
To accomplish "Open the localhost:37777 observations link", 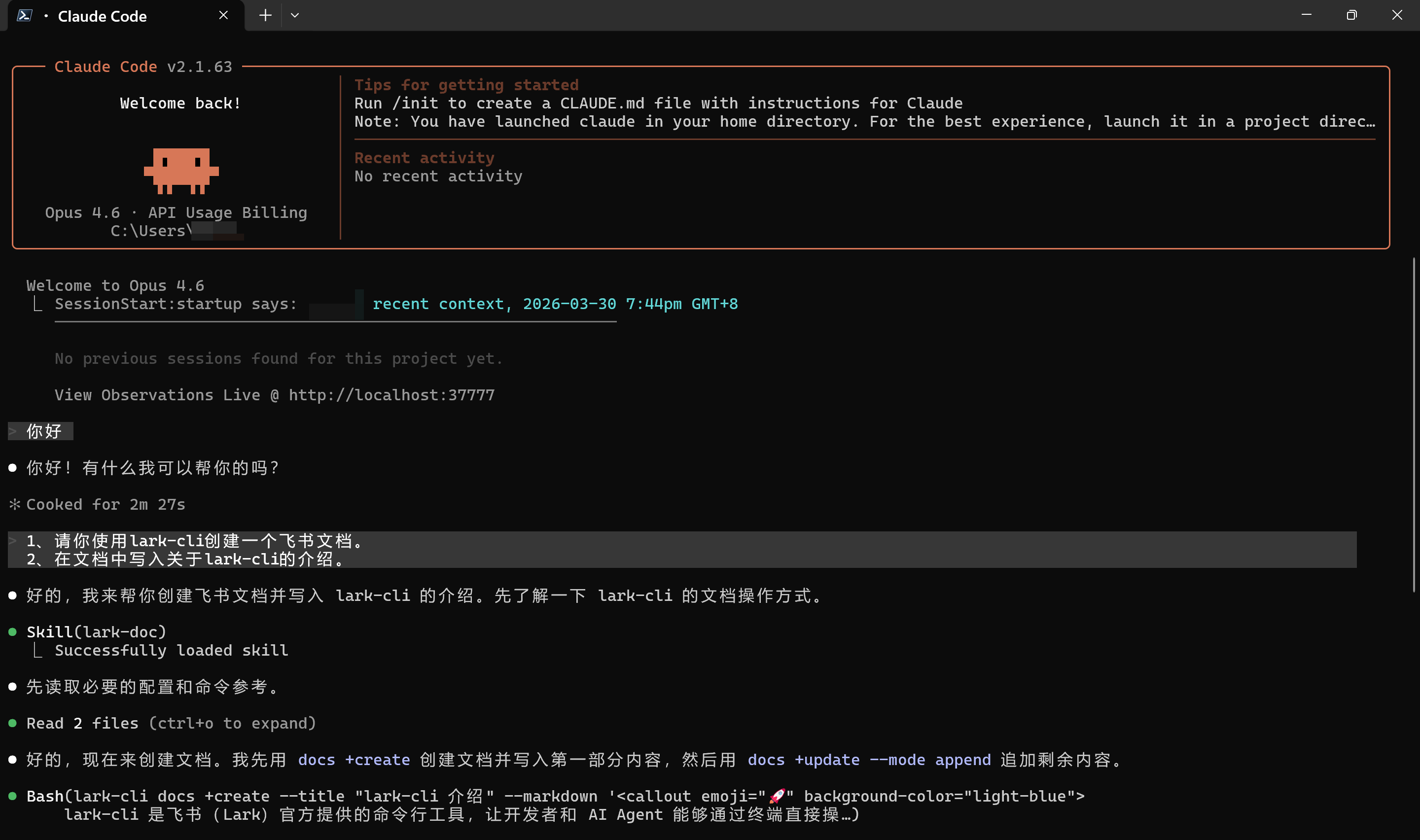I will point(391,394).
